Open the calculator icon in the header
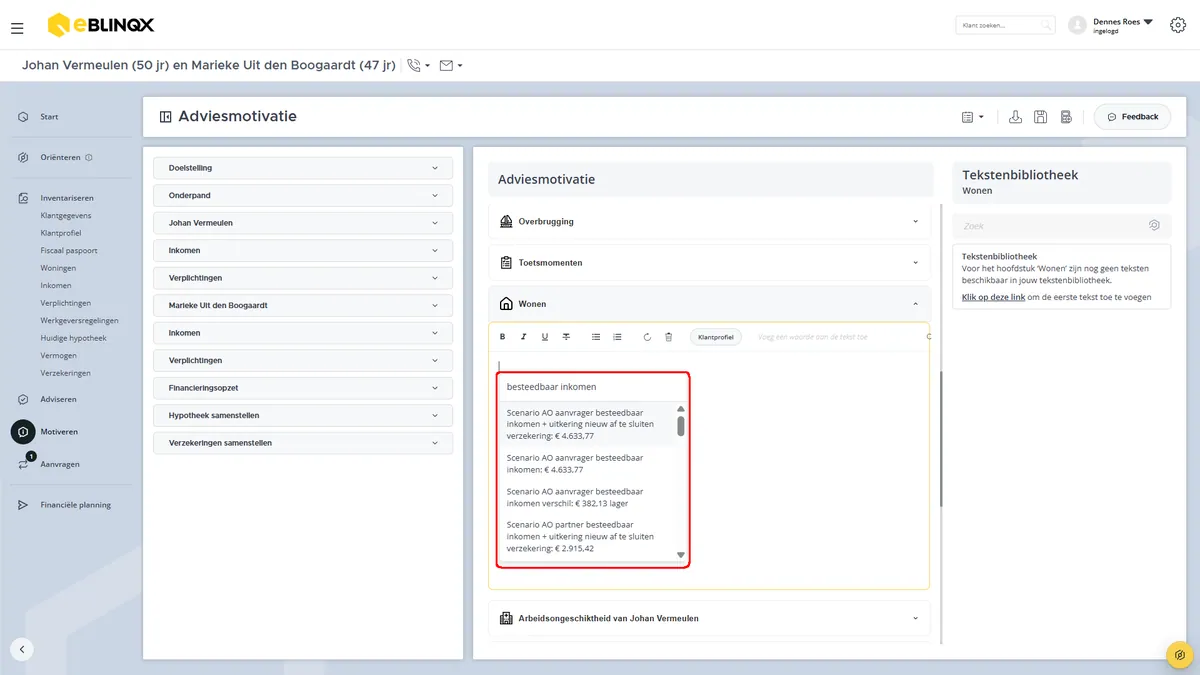 coord(1066,117)
